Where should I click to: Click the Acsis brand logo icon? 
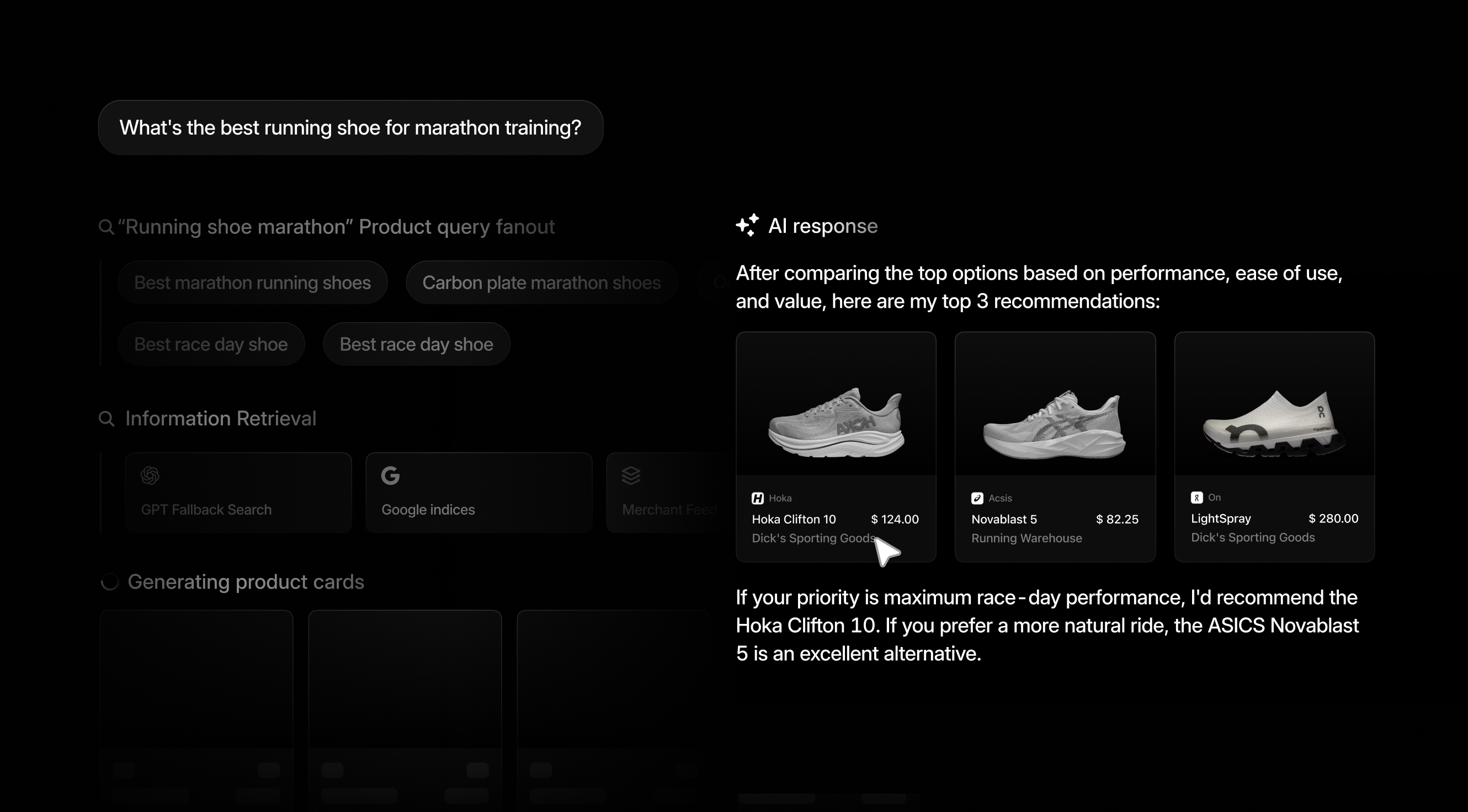[977, 499]
